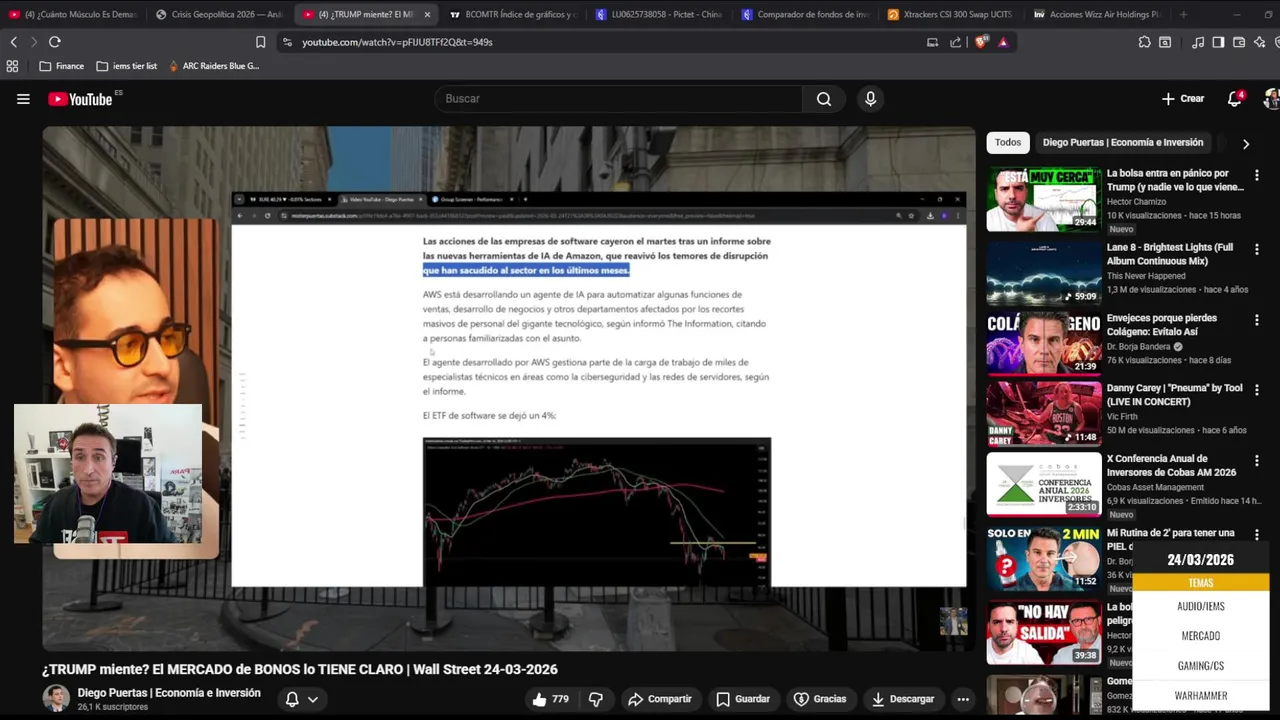Viewport: 1280px width, 720px height.
Task: Click the address bar URL
Action: point(397,42)
